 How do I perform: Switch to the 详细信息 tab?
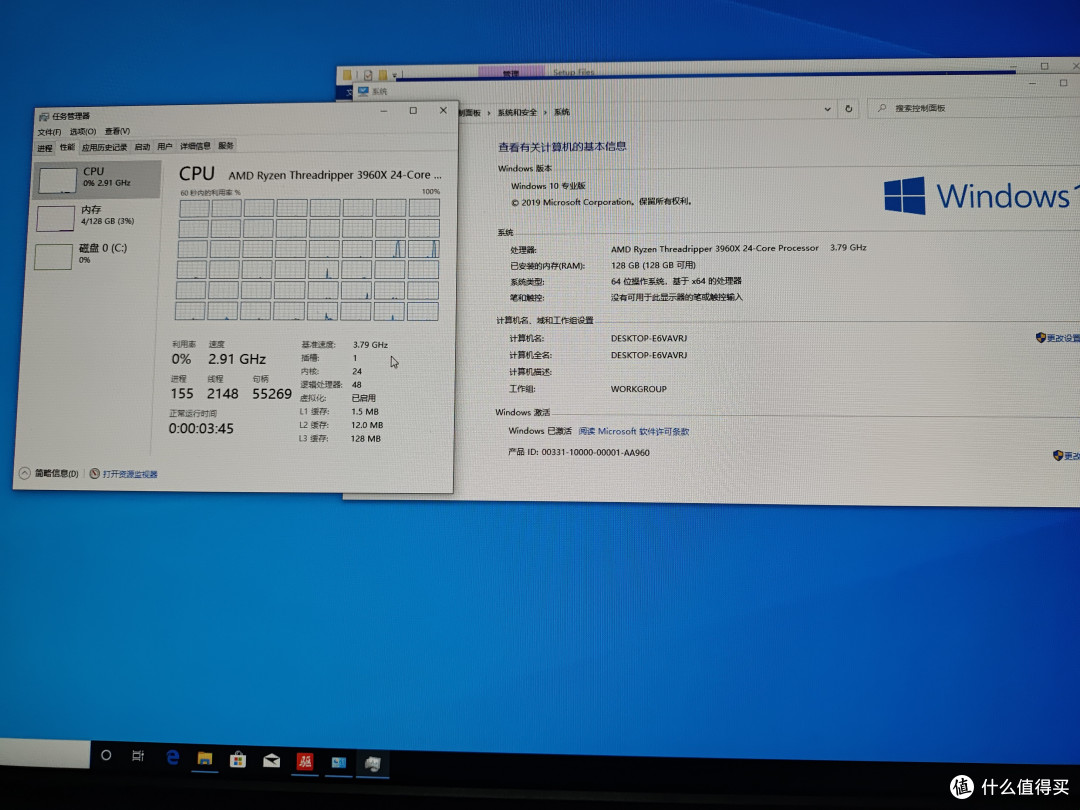coord(195,145)
